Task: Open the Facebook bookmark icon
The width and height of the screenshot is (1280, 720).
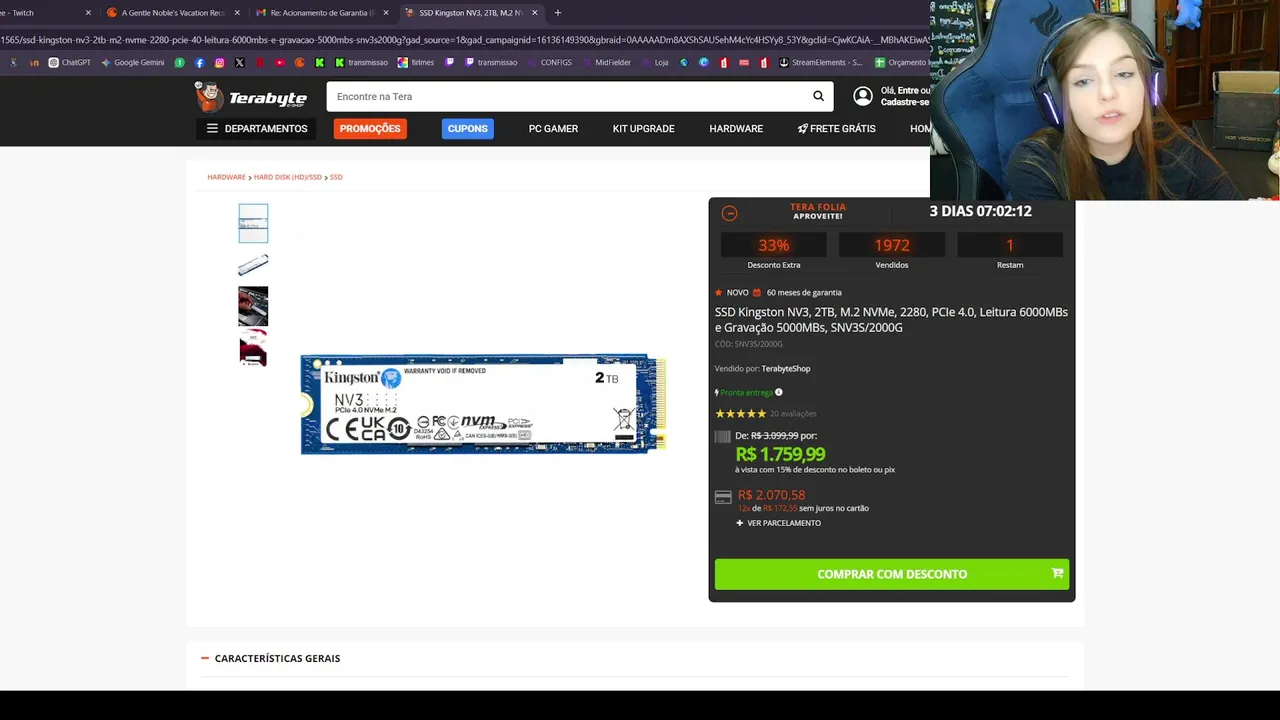Action: (200, 62)
